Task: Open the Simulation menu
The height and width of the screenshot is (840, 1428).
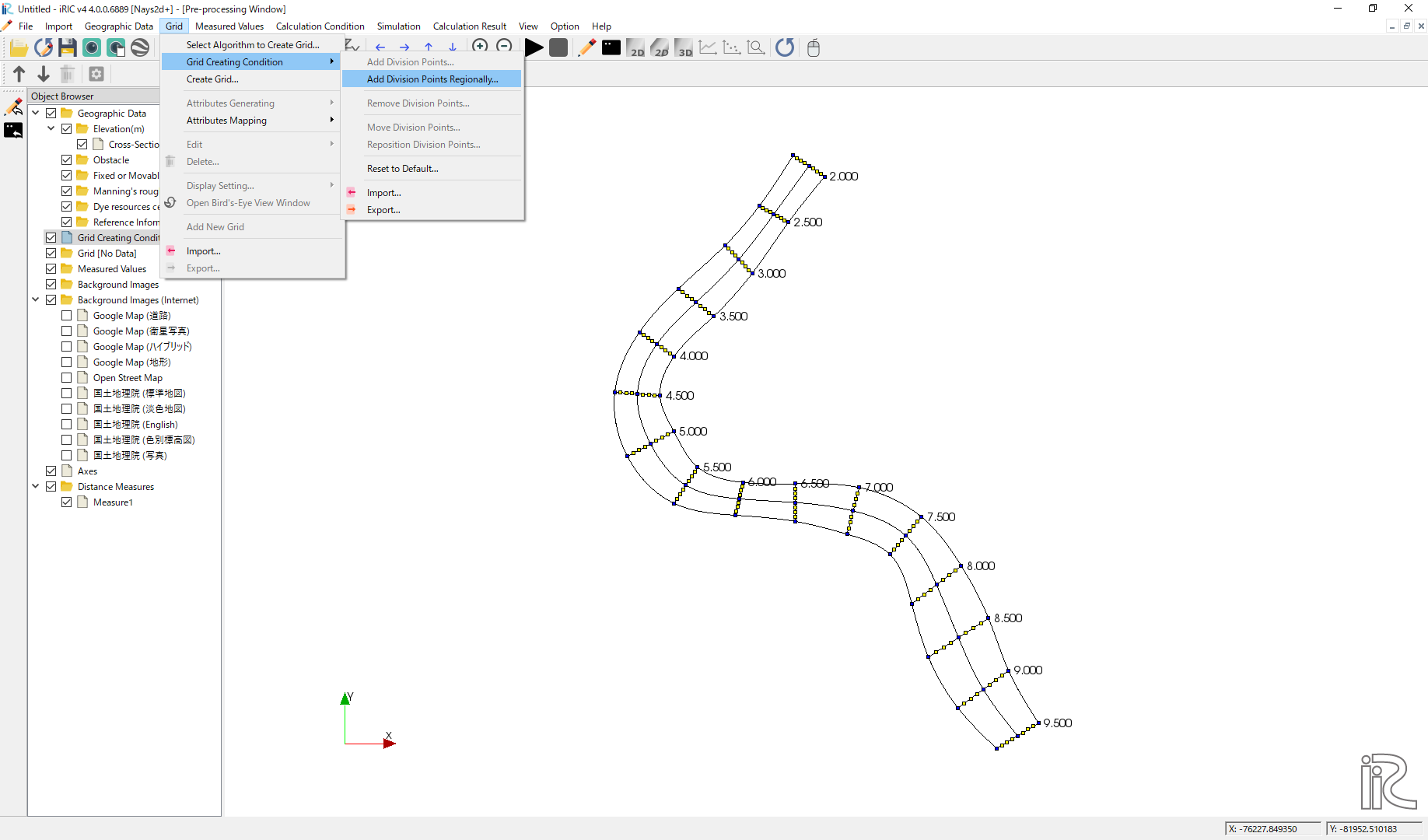Action: pyautogui.click(x=398, y=26)
